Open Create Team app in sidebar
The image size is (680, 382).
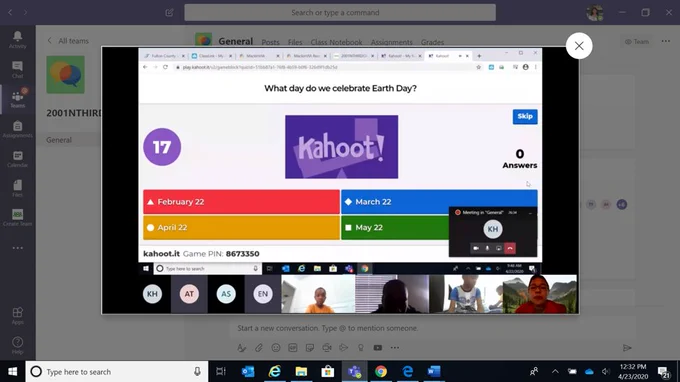[x=17, y=218]
